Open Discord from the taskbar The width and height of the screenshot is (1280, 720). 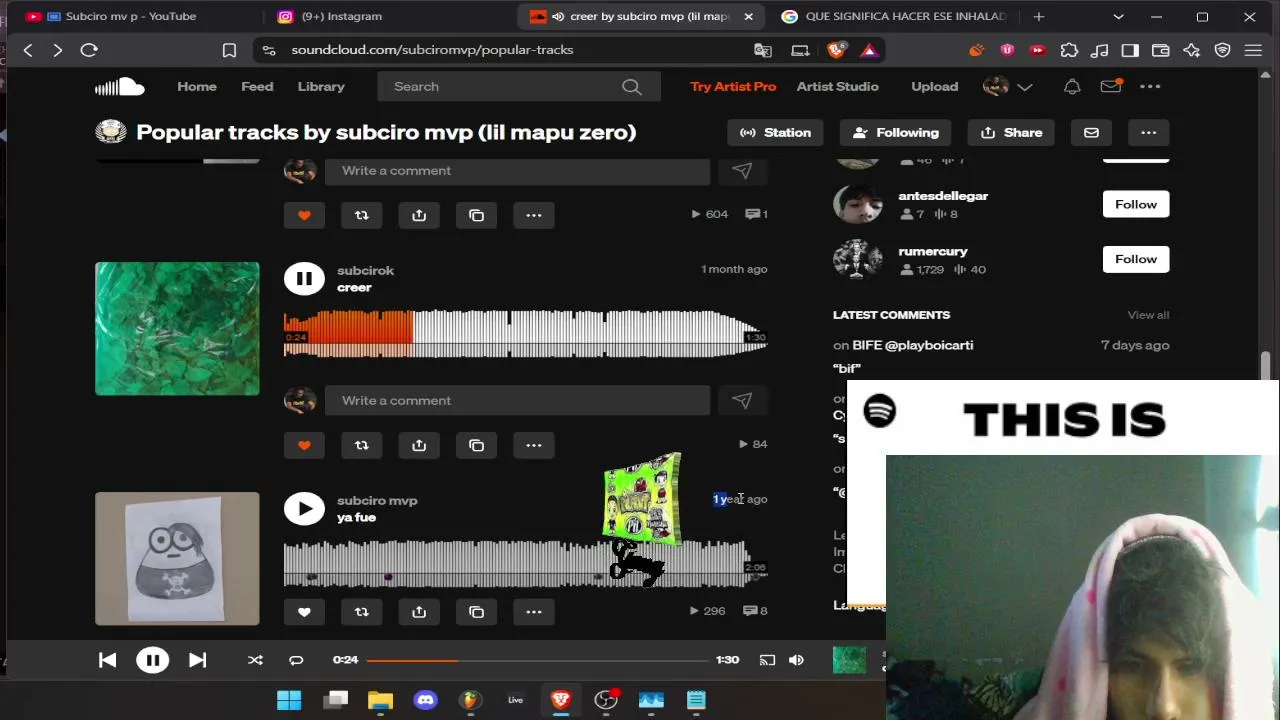[425, 700]
